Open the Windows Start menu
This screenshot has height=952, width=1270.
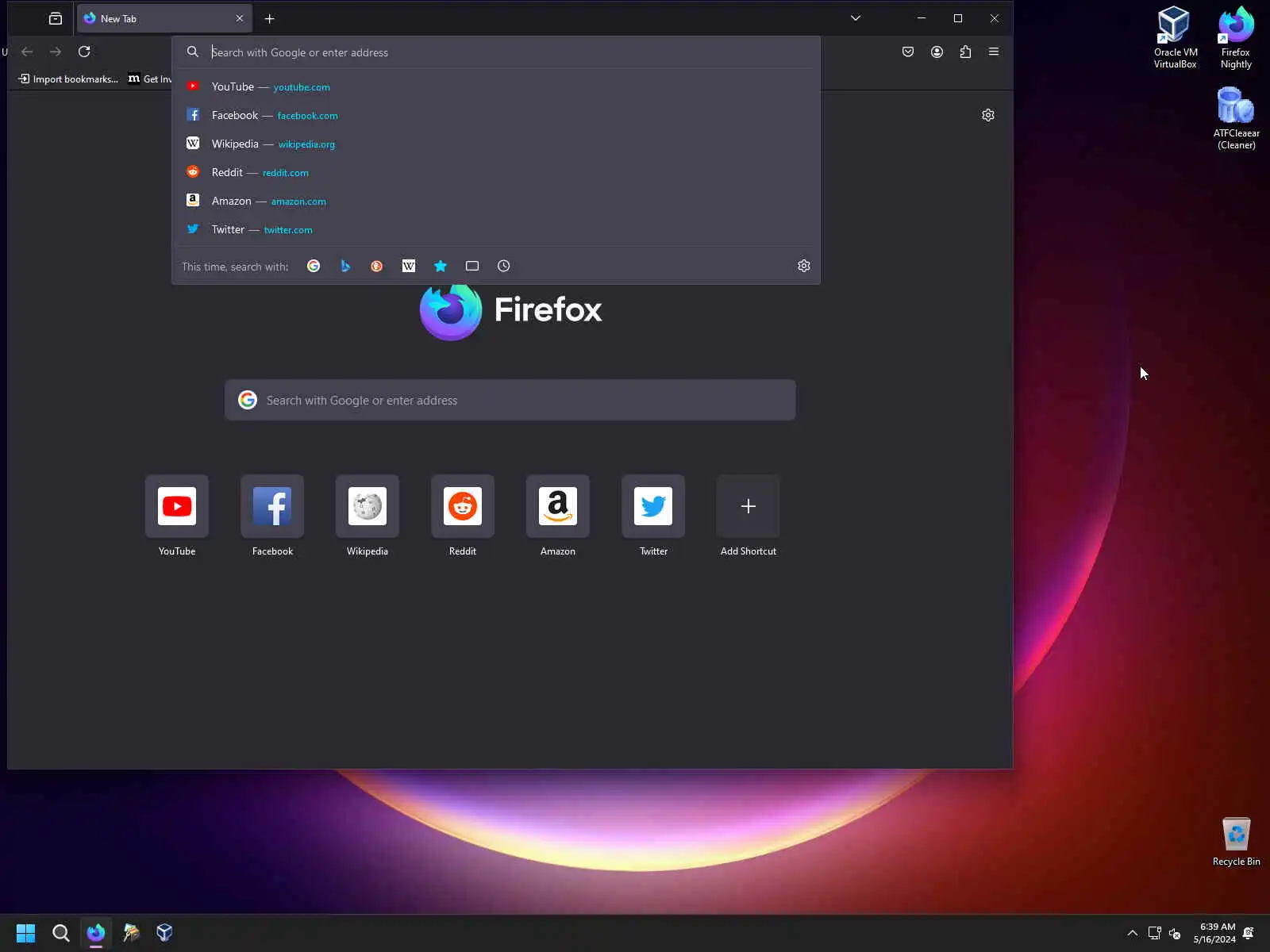click(x=25, y=933)
